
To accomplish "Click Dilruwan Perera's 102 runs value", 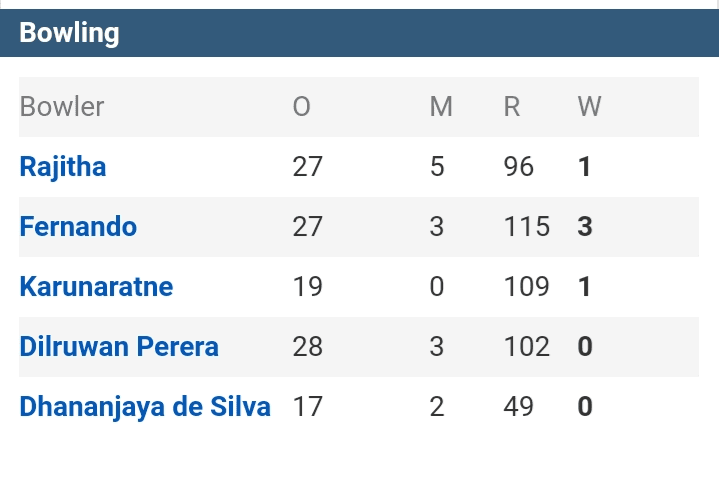I will point(527,347).
